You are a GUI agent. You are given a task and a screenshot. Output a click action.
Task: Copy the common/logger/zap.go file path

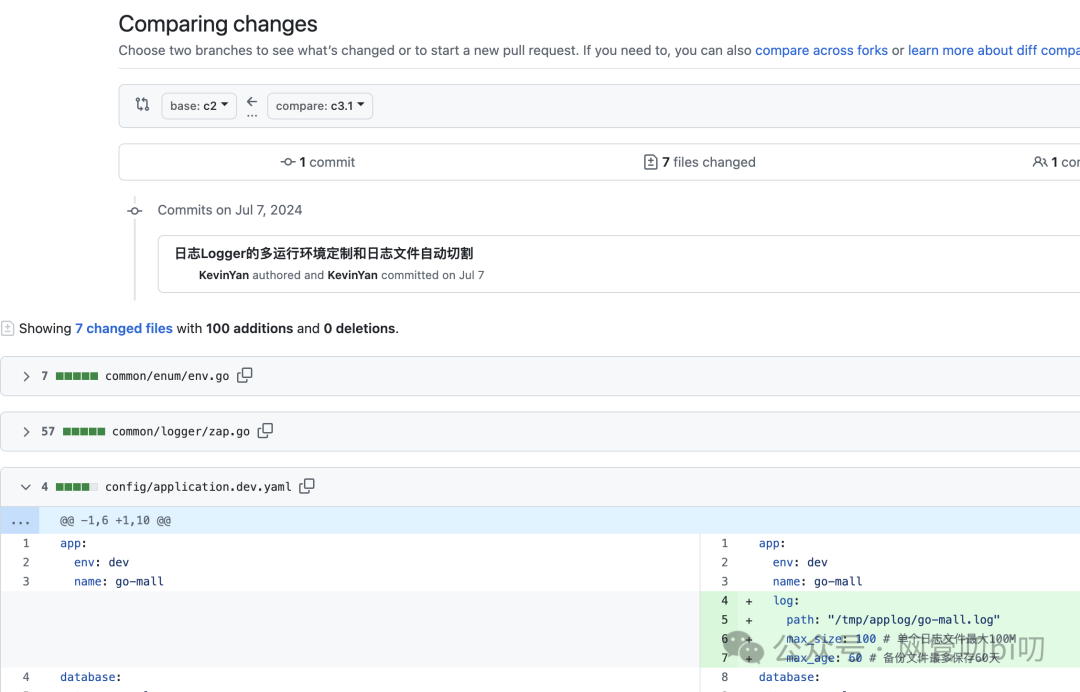point(265,431)
